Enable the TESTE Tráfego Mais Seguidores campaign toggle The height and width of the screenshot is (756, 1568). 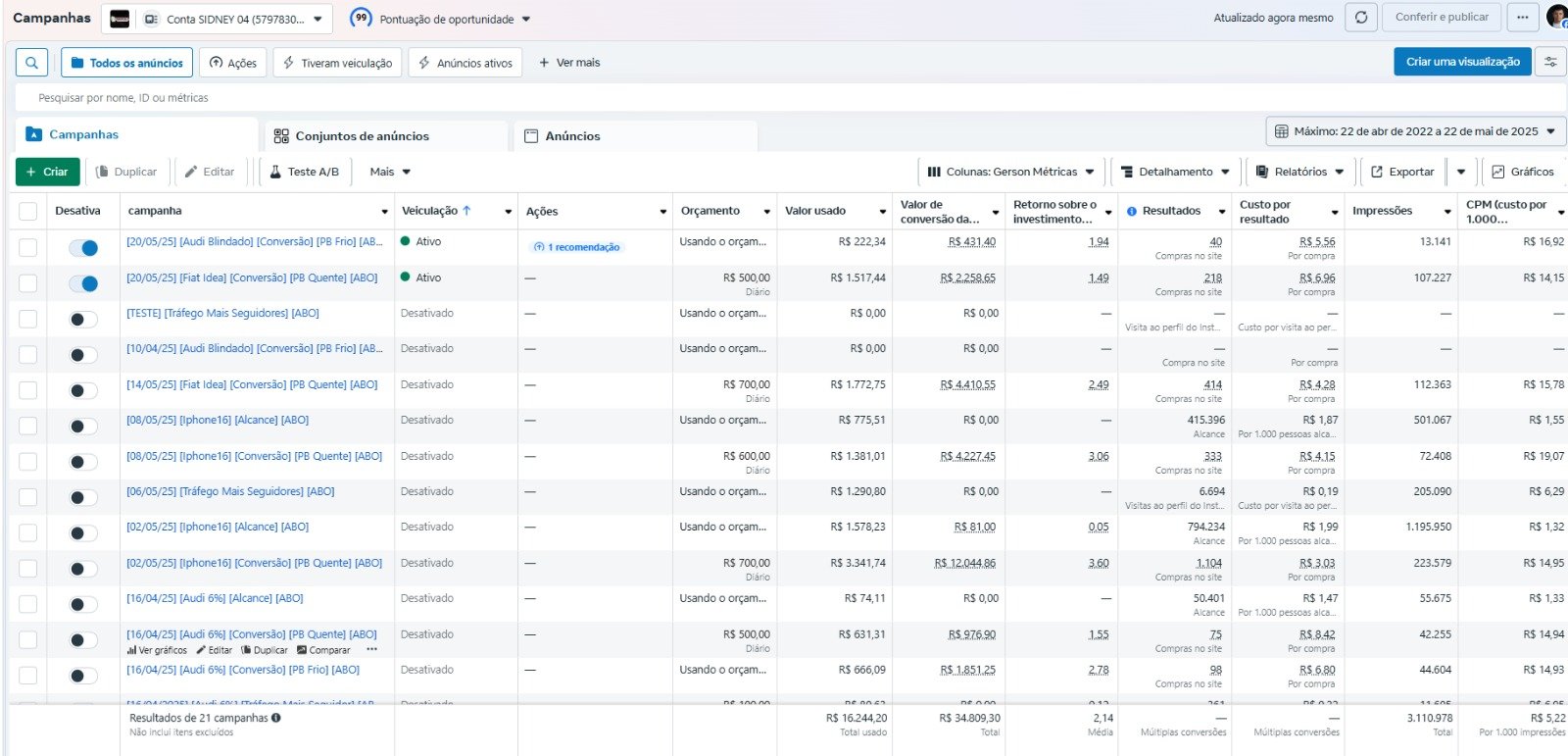click(x=83, y=320)
